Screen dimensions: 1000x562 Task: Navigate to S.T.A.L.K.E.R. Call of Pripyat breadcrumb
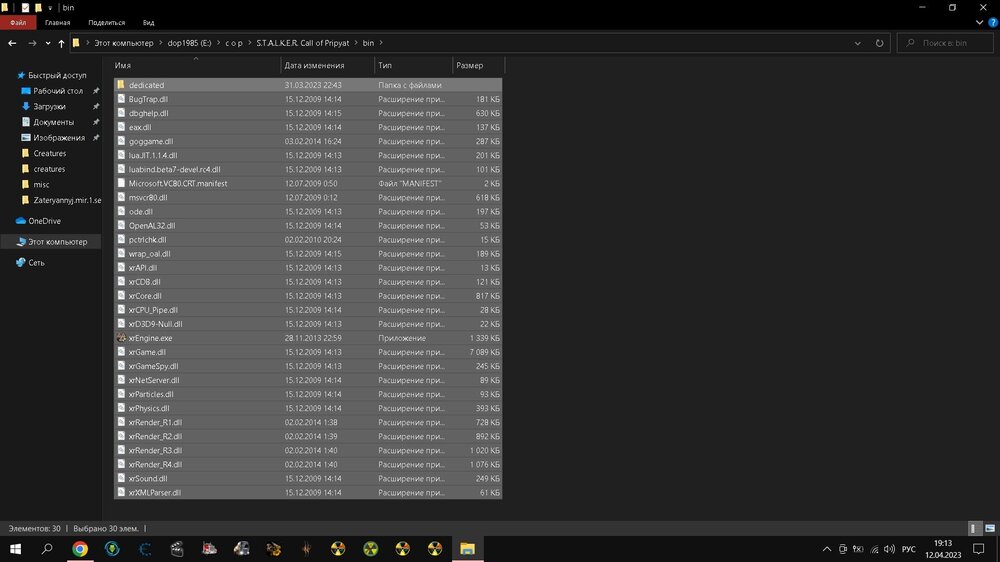click(303, 43)
